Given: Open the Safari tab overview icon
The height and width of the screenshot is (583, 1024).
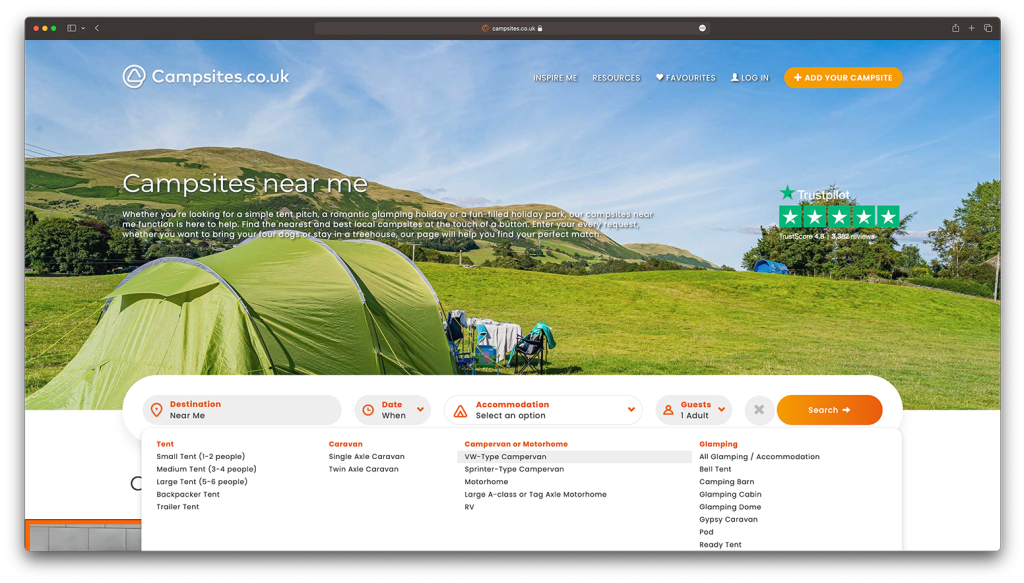Looking at the screenshot, I should click(x=988, y=28).
